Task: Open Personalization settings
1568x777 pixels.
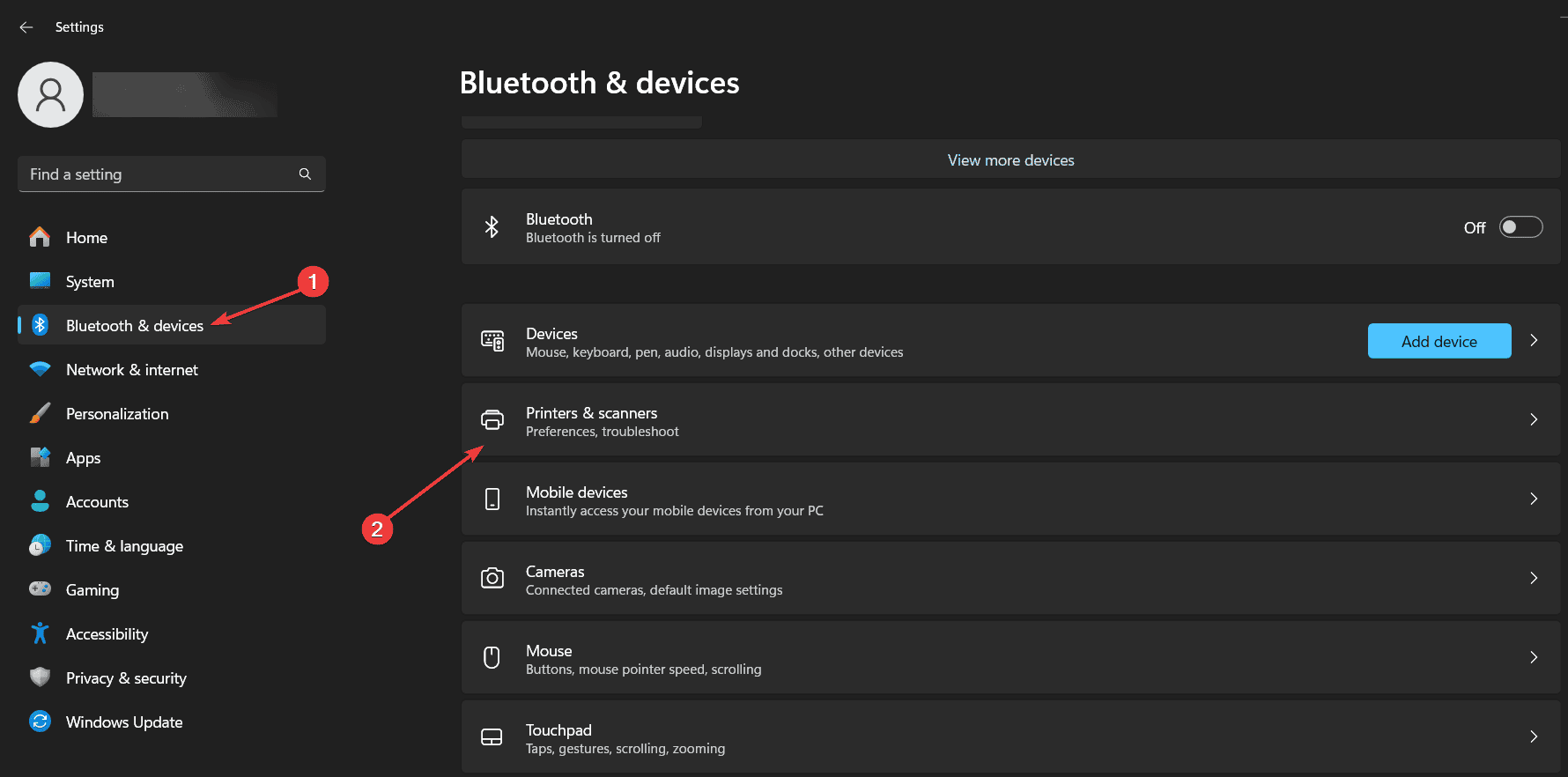Action: [172, 413]
